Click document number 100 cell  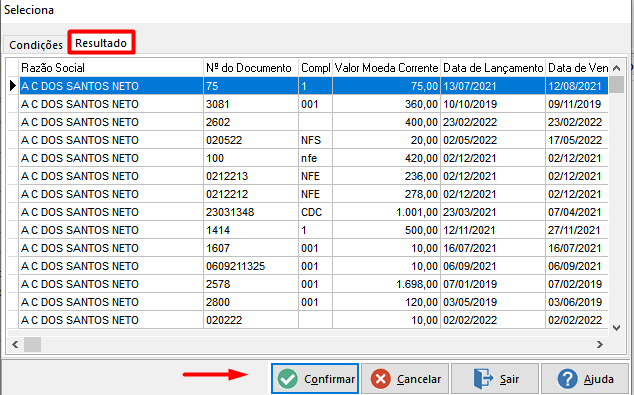point(251,158)
